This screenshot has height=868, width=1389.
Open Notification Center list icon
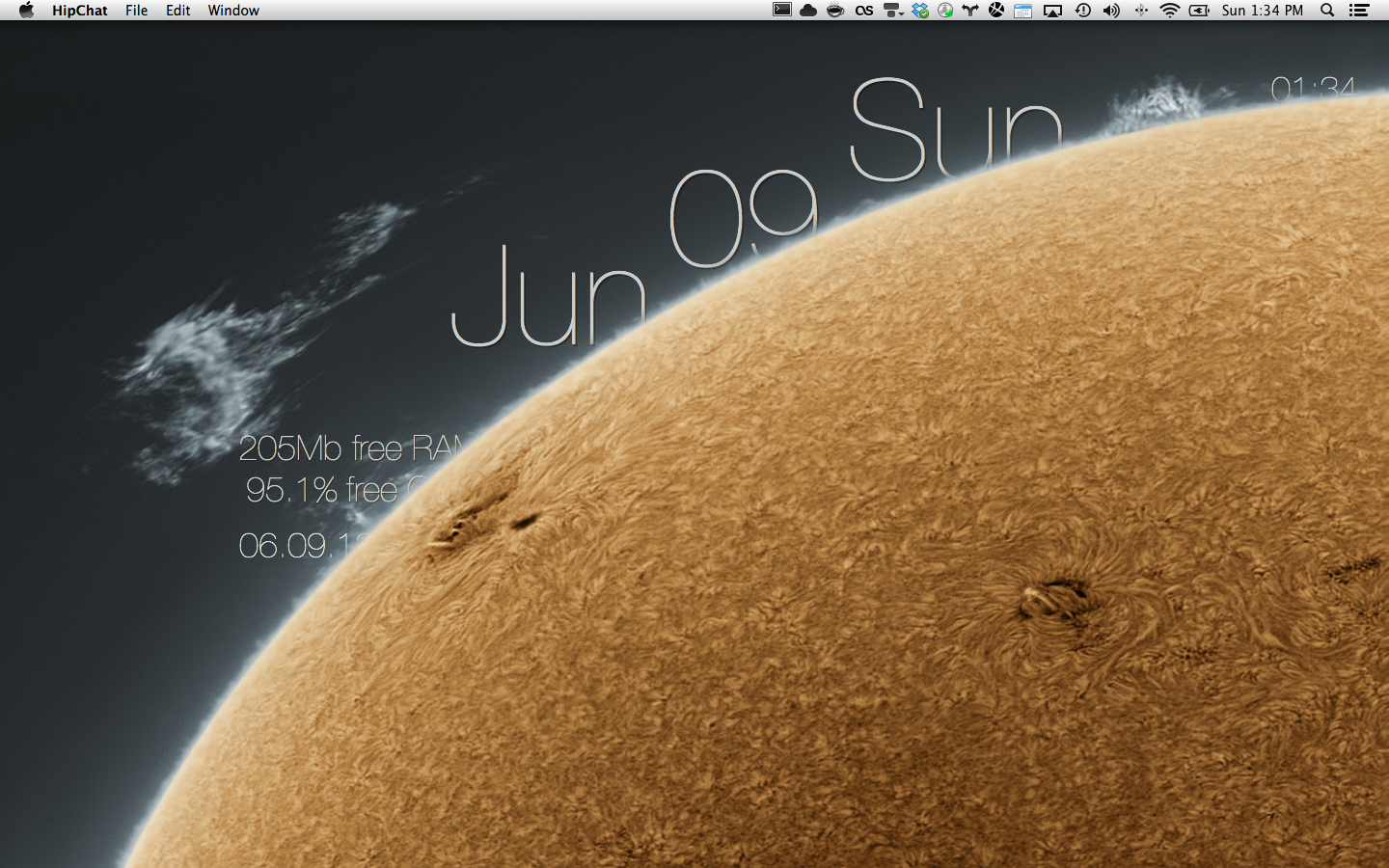tap(1359, 11)
